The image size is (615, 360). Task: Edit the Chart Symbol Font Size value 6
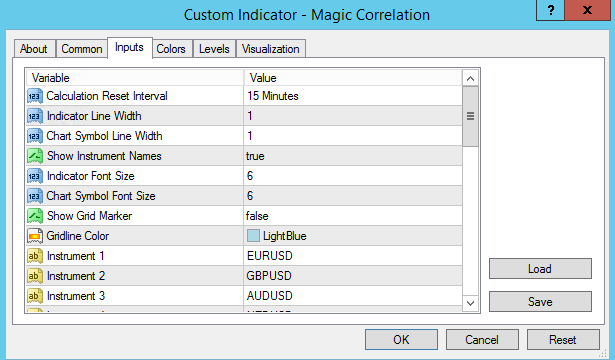tap(353, 196)
